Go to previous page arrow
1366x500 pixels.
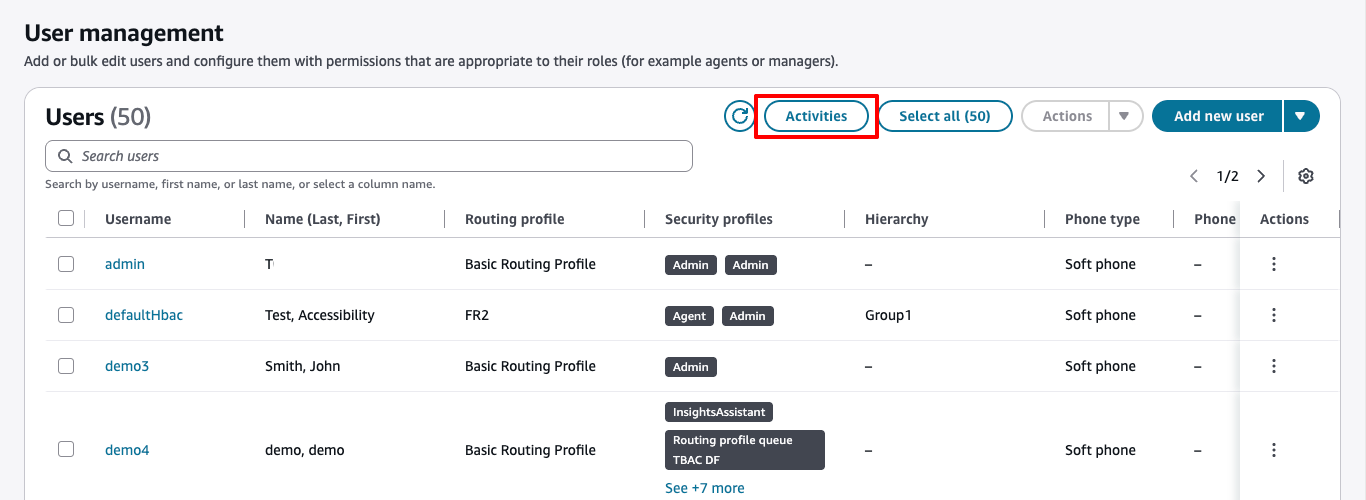click(x=1194, y=176)
